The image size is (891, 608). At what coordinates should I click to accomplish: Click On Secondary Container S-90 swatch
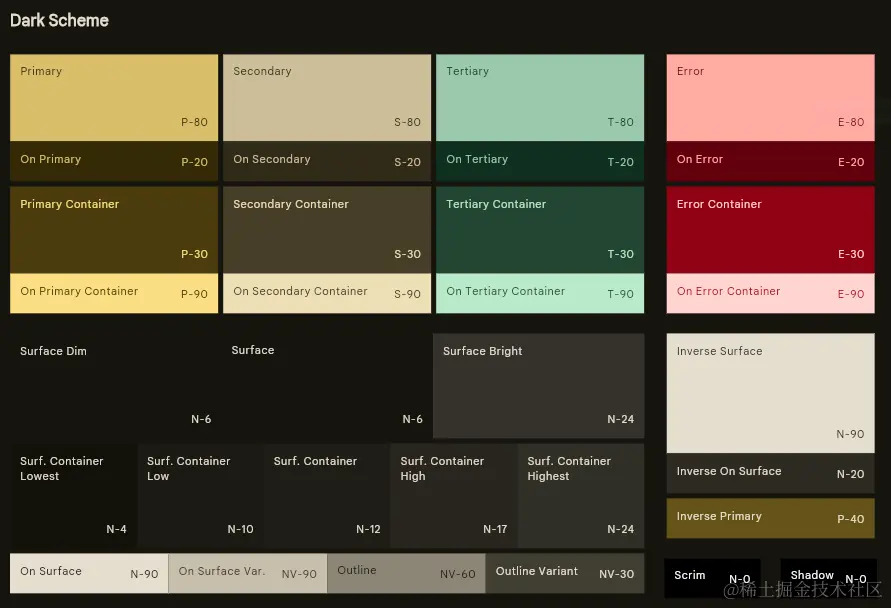click(327, 293)
